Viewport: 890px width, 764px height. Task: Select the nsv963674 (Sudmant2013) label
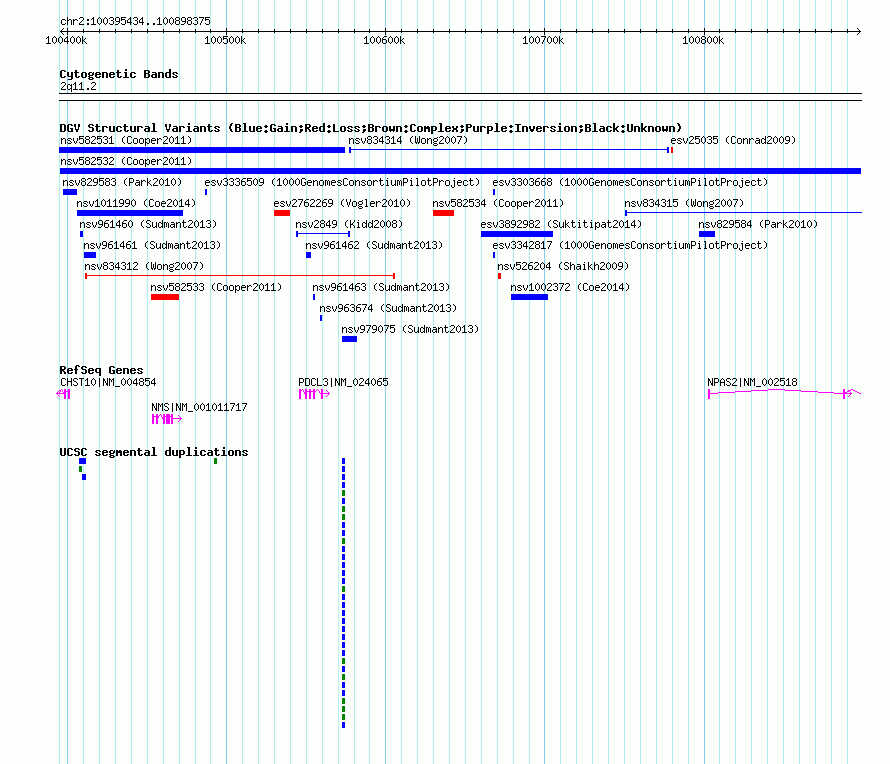pos(388,308)
